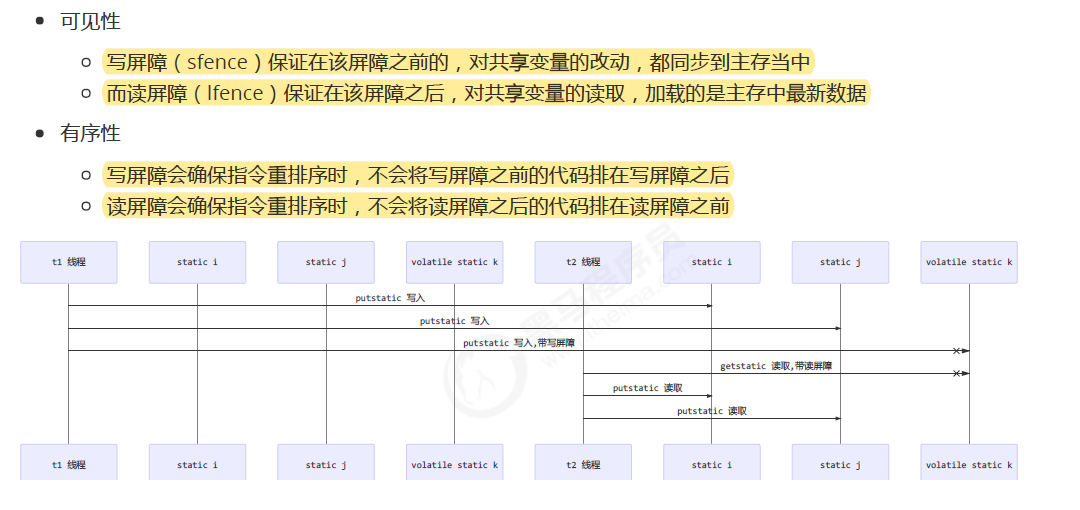This screenshot has width=1080, height=510.
Task: Click the second putstatic 写入 label pointing to static j
Action: pos(455,321)
